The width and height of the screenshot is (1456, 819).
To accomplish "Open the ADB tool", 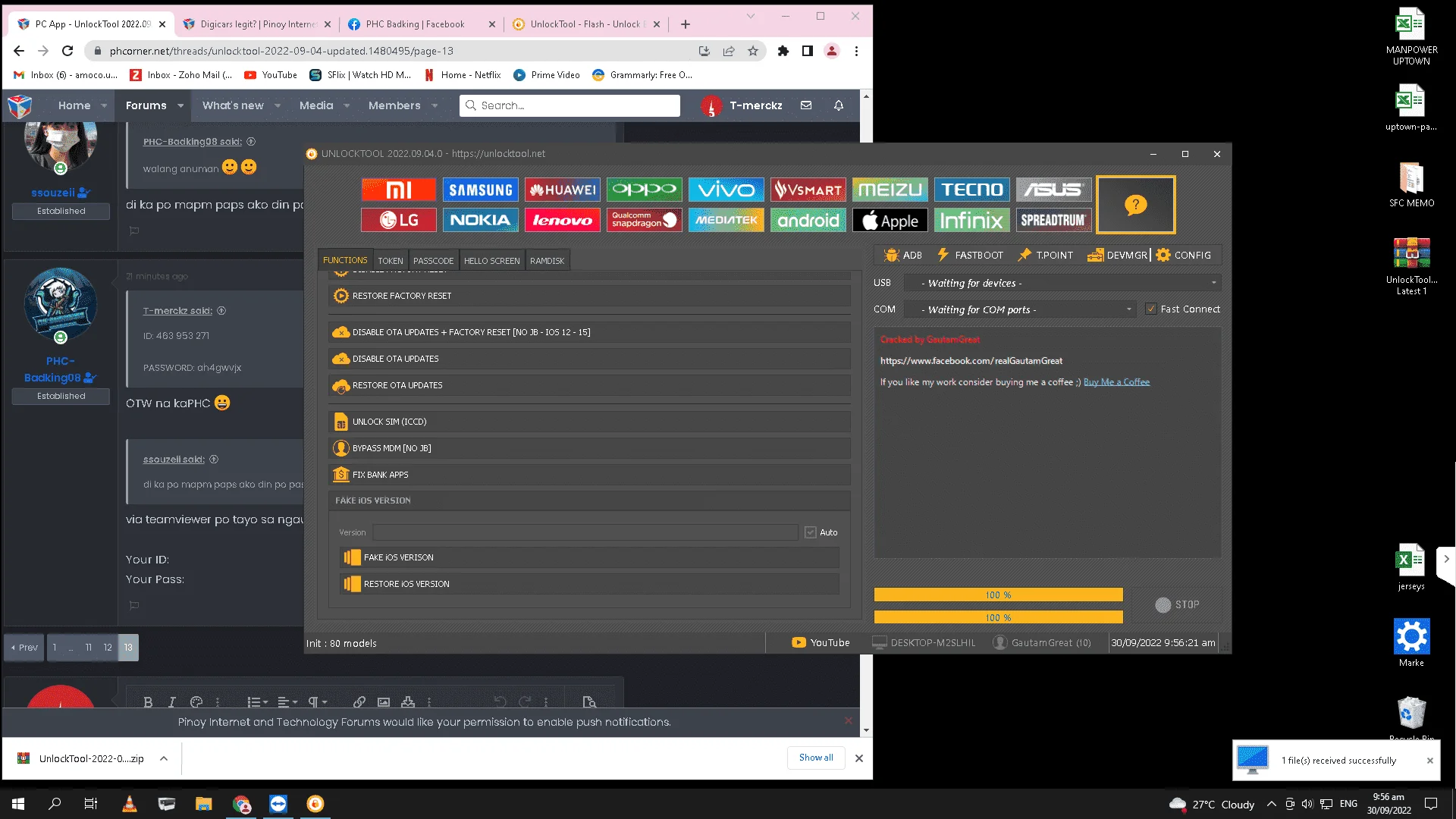I will point(903,255).
